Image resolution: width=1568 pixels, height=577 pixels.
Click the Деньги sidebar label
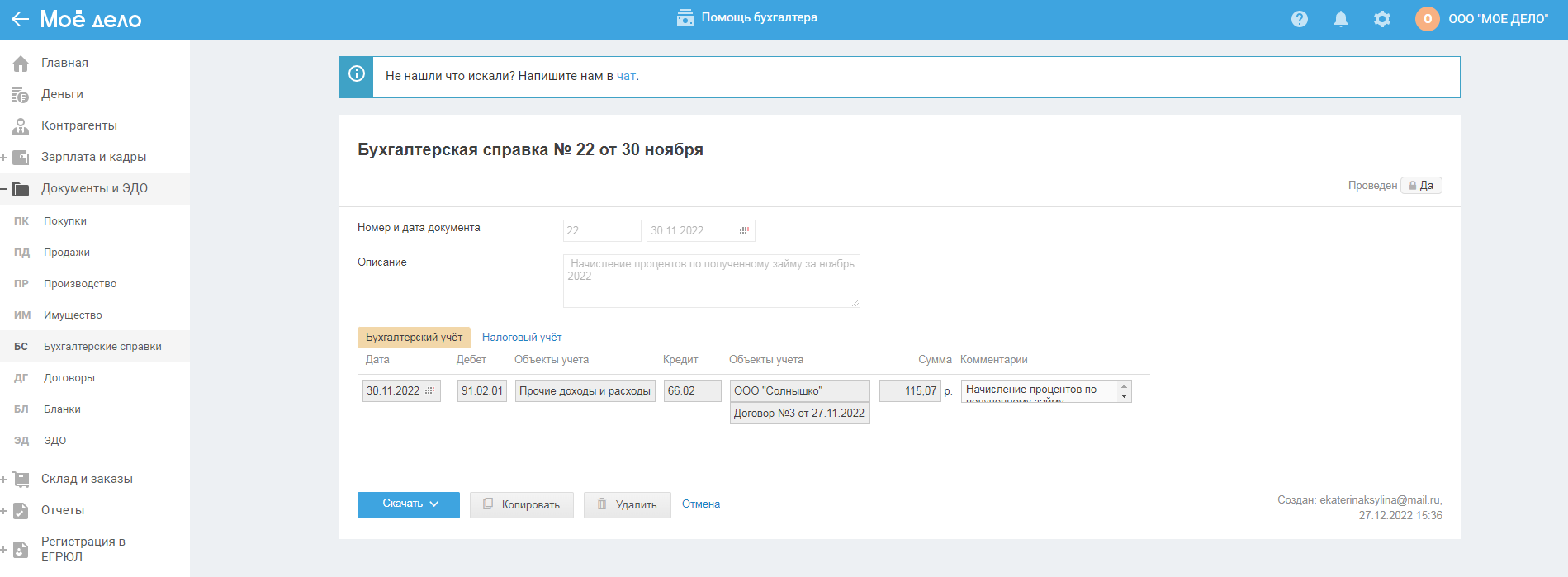pos(63,94)
